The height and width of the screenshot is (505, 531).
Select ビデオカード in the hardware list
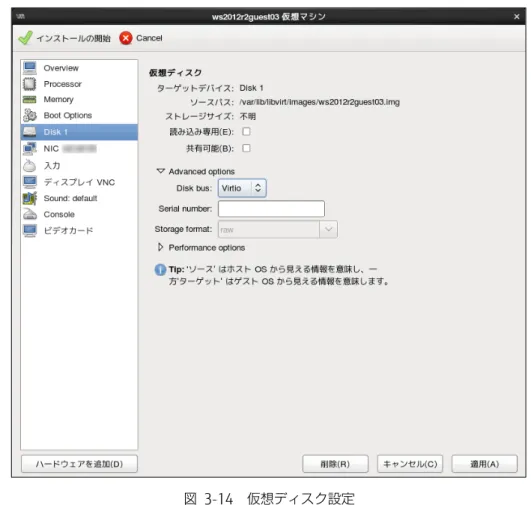click(x=79, y=230)
